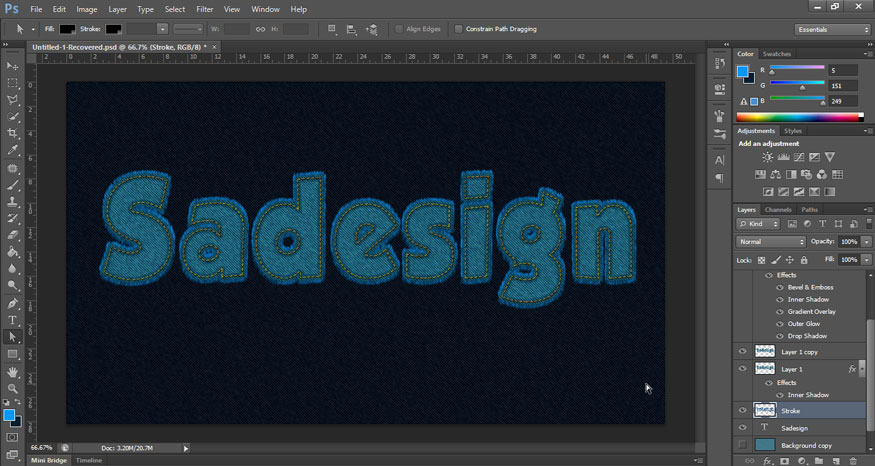Open the Layer menu

117,9
